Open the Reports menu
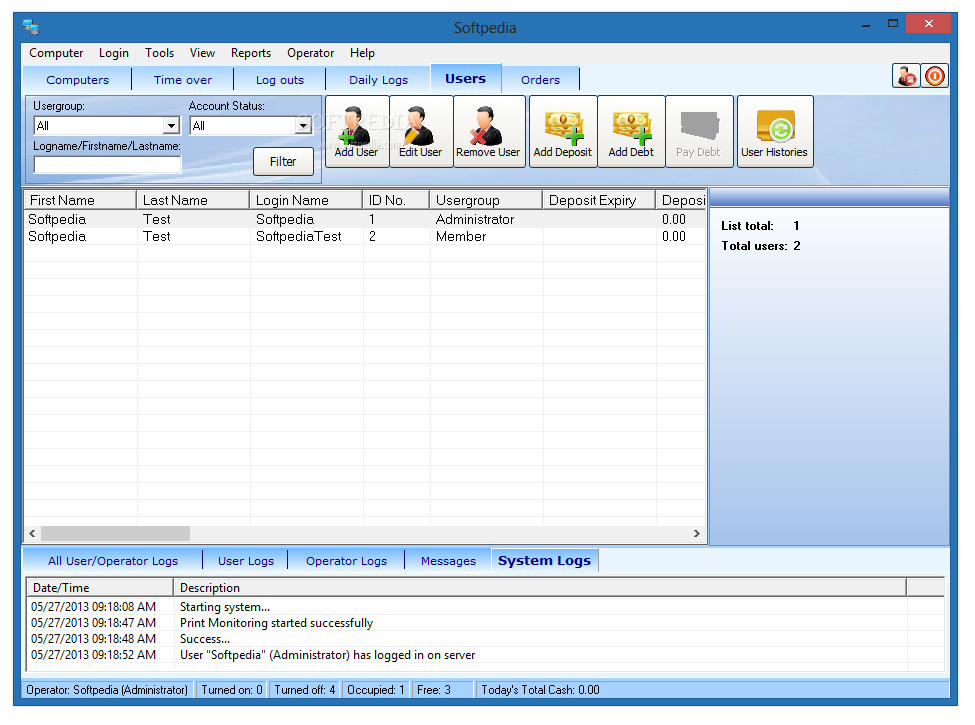This screenshot has width=975, height=725. [251, 53]
